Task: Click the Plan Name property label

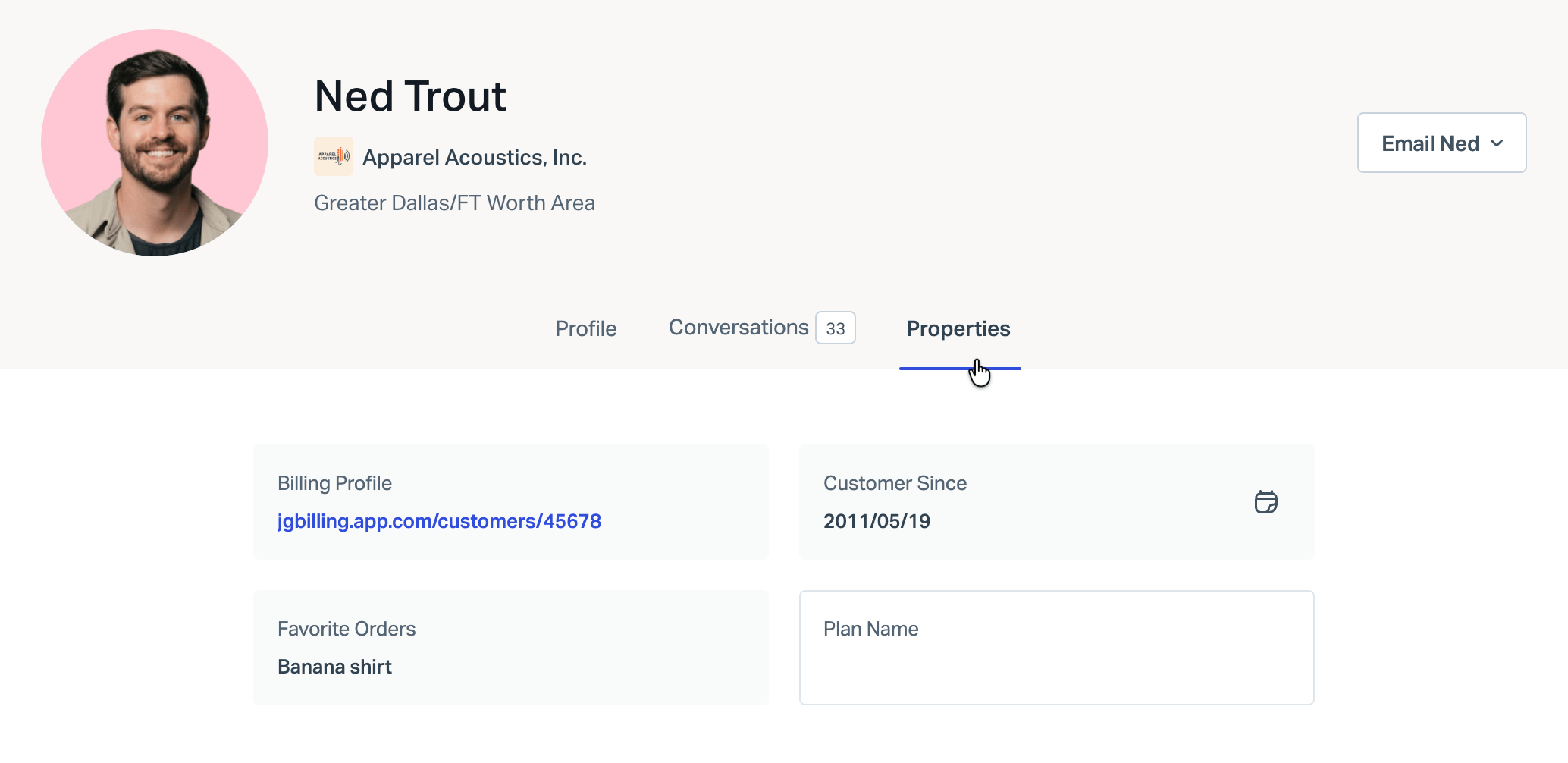Action: pos(870,629)
